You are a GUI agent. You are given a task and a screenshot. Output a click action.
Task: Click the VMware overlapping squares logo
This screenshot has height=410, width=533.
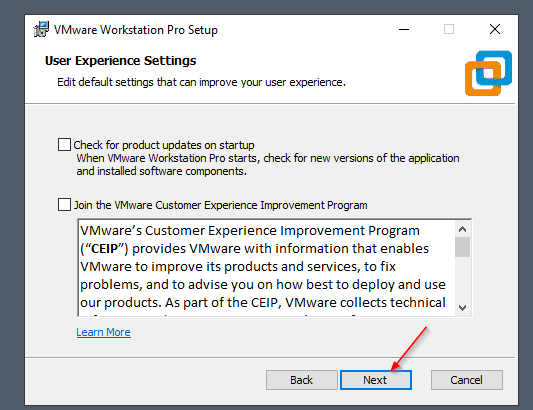(x=488, y=73)
